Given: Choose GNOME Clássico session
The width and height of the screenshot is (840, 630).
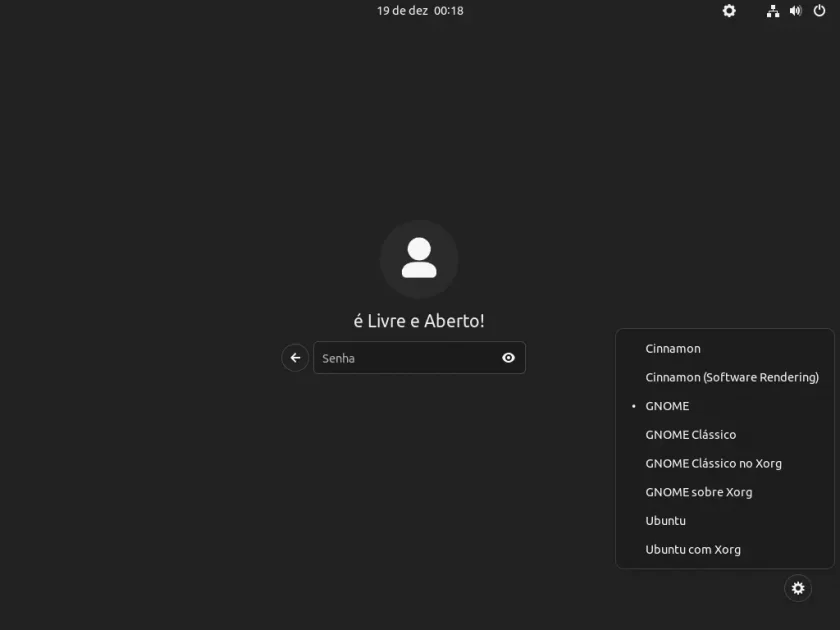Looking at the screenshot, I should coord(725,434).
